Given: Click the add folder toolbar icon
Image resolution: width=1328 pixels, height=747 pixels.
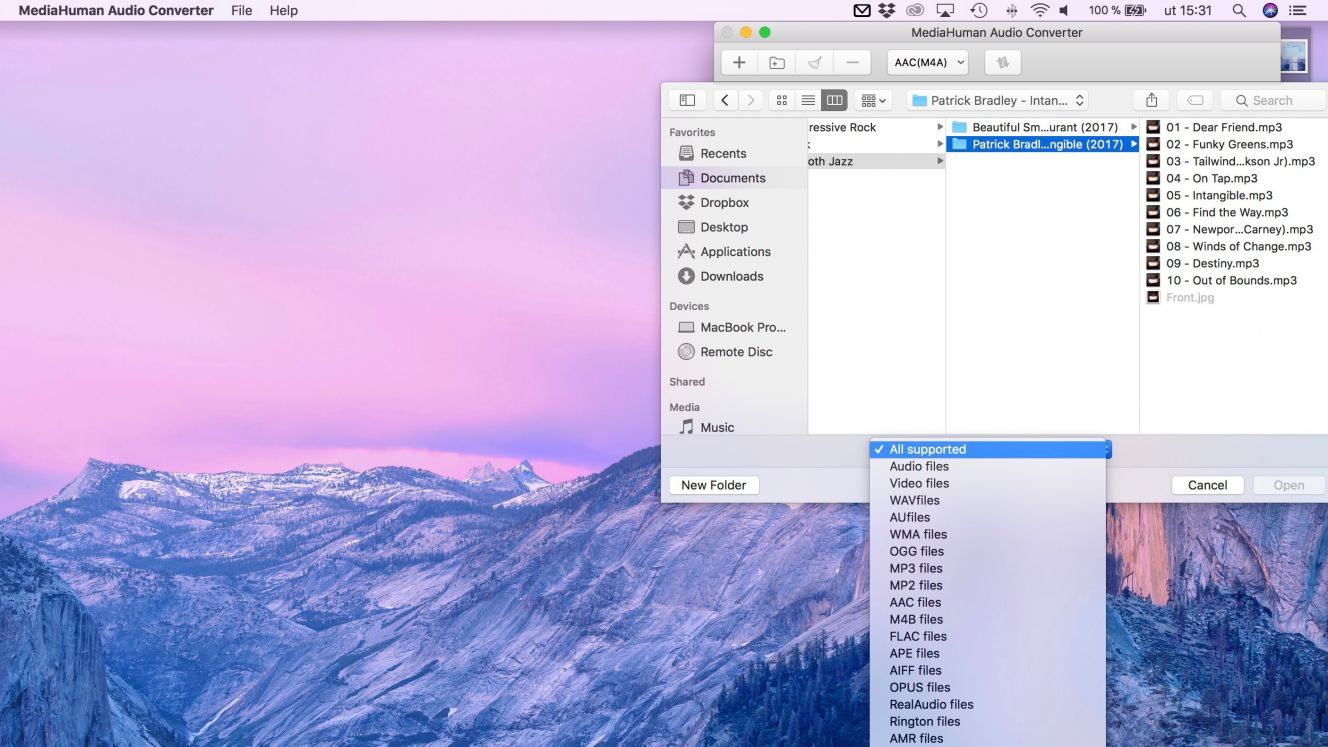Looking at the screenshot, I should coord(777,62).
